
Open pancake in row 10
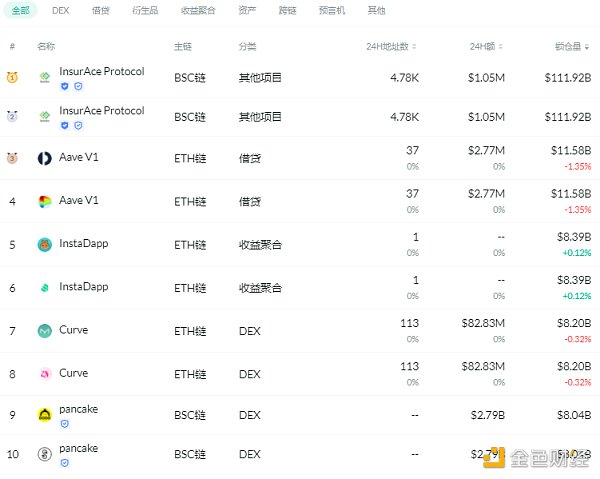pyautogui.click(x=78, y=448)
